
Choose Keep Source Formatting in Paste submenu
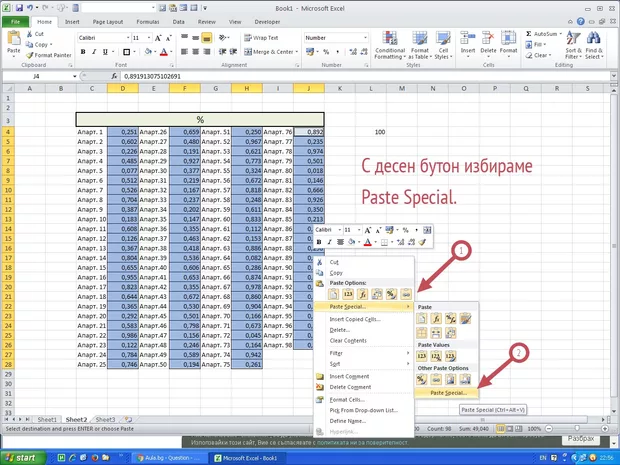point(465,318)
